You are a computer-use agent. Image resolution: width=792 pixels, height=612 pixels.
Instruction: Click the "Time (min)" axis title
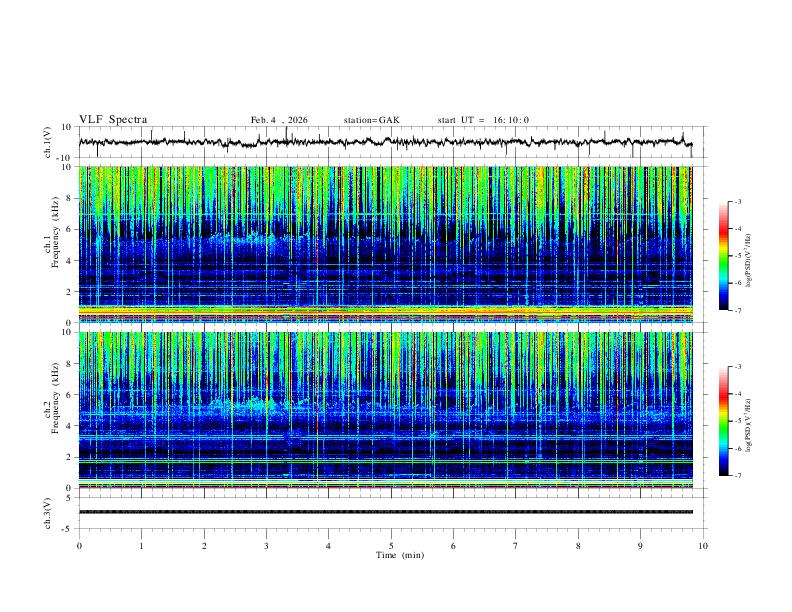(x=400, y=555)
